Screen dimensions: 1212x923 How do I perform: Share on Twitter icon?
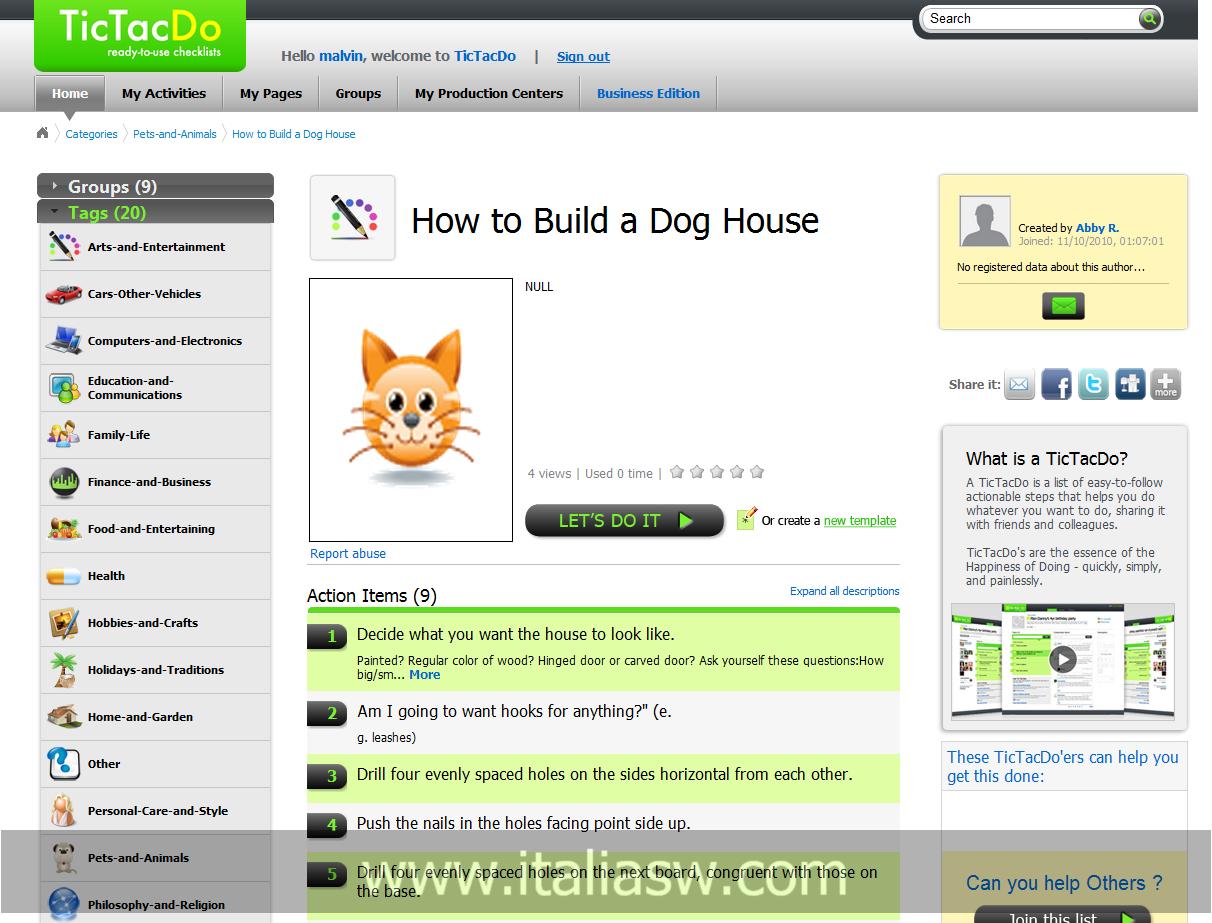[1093, 384]
